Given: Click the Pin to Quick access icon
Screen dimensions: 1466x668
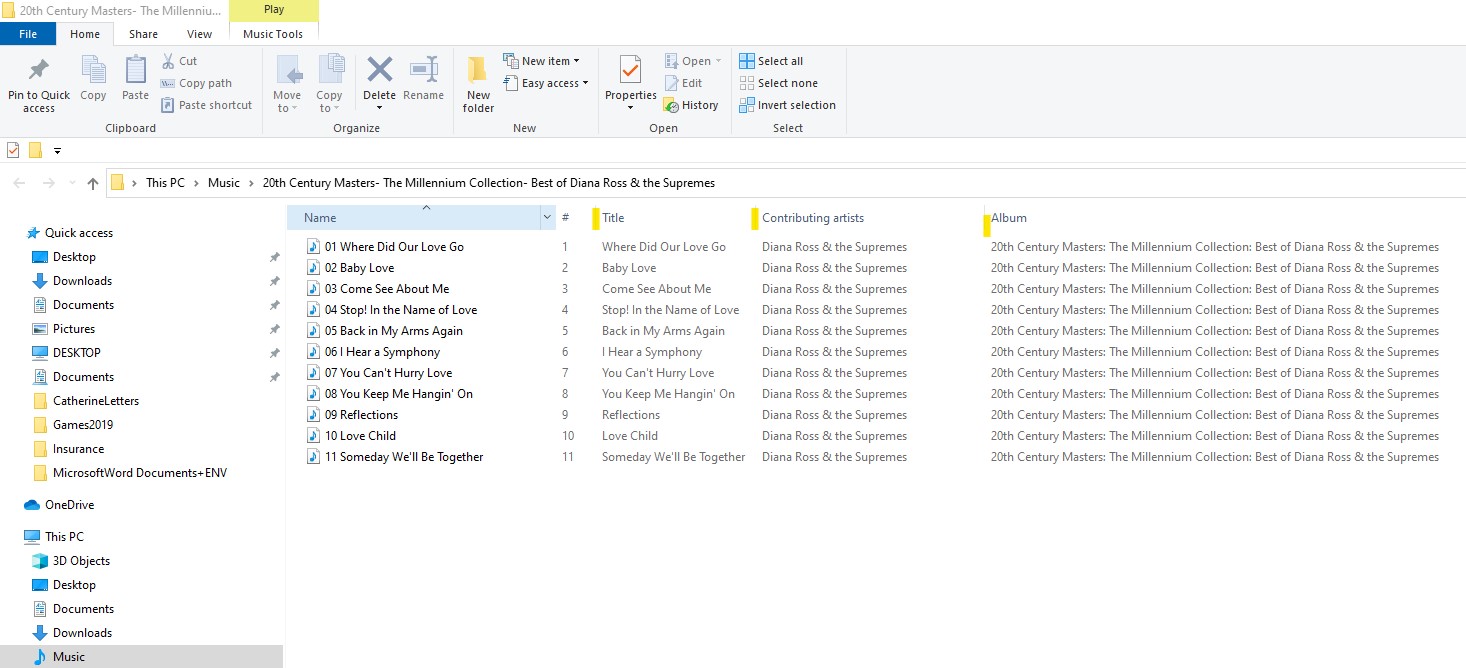Looking at the screenshot, I should (39, 70).
